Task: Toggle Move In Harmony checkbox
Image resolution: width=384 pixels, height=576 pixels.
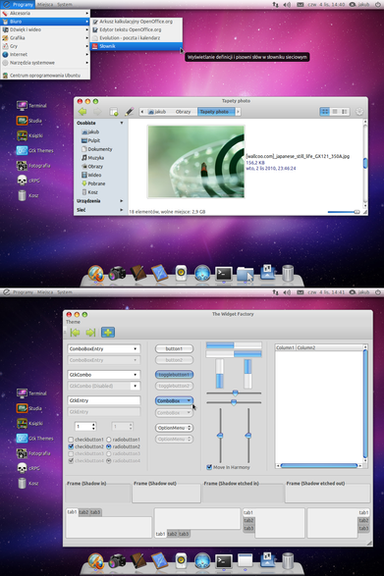Action: pyautogui.click(x=209, y=467)
